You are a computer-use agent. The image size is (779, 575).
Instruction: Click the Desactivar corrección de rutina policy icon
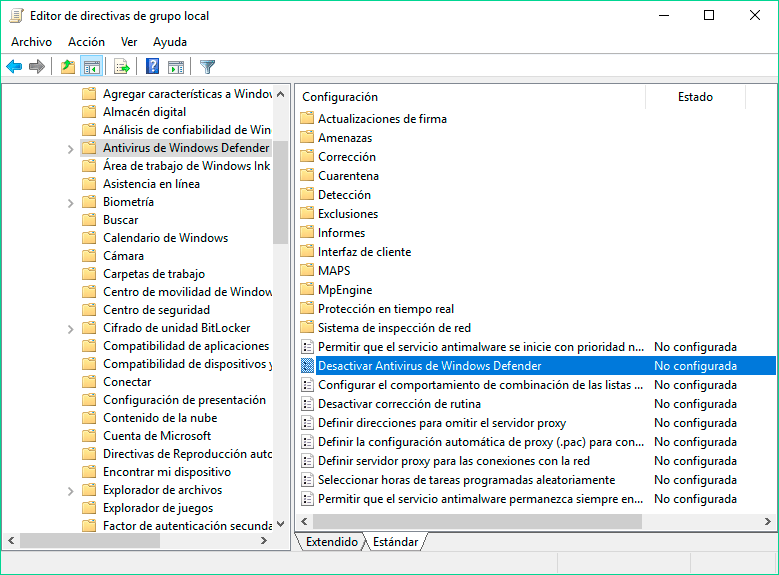point(308,404)
